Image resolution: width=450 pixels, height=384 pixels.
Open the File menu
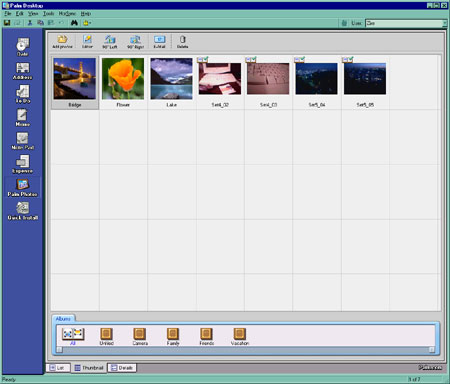(8, 13)
